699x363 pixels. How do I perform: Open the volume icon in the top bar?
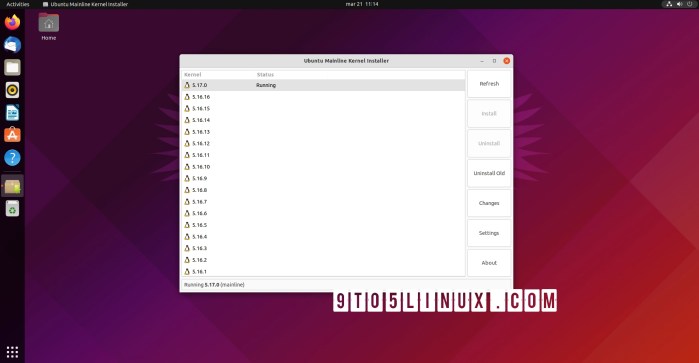click(x=679, y=4)
